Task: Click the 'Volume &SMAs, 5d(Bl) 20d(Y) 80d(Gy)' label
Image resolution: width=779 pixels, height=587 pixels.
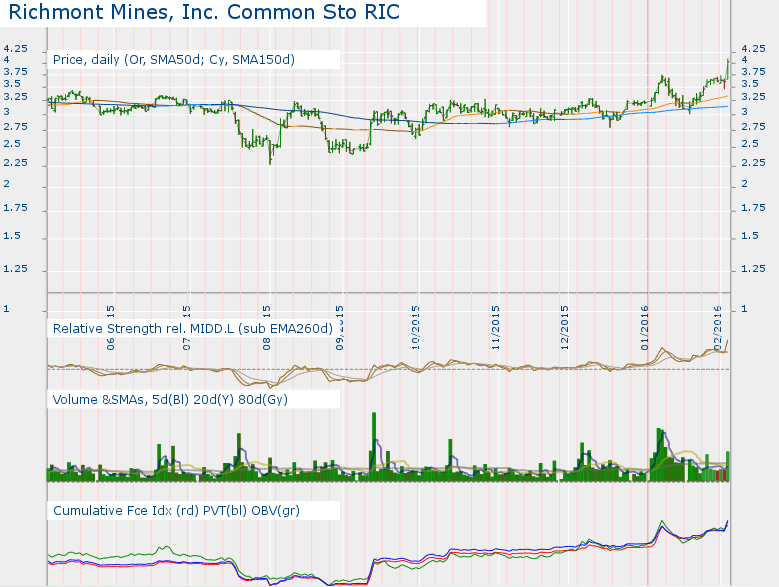Action: tap(170, 400)
